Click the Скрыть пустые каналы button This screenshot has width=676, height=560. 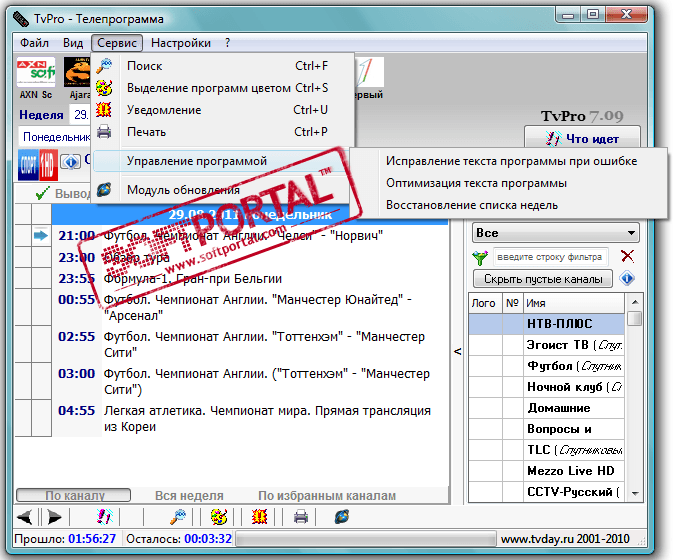pyautogui.click(x=543, y=279)
